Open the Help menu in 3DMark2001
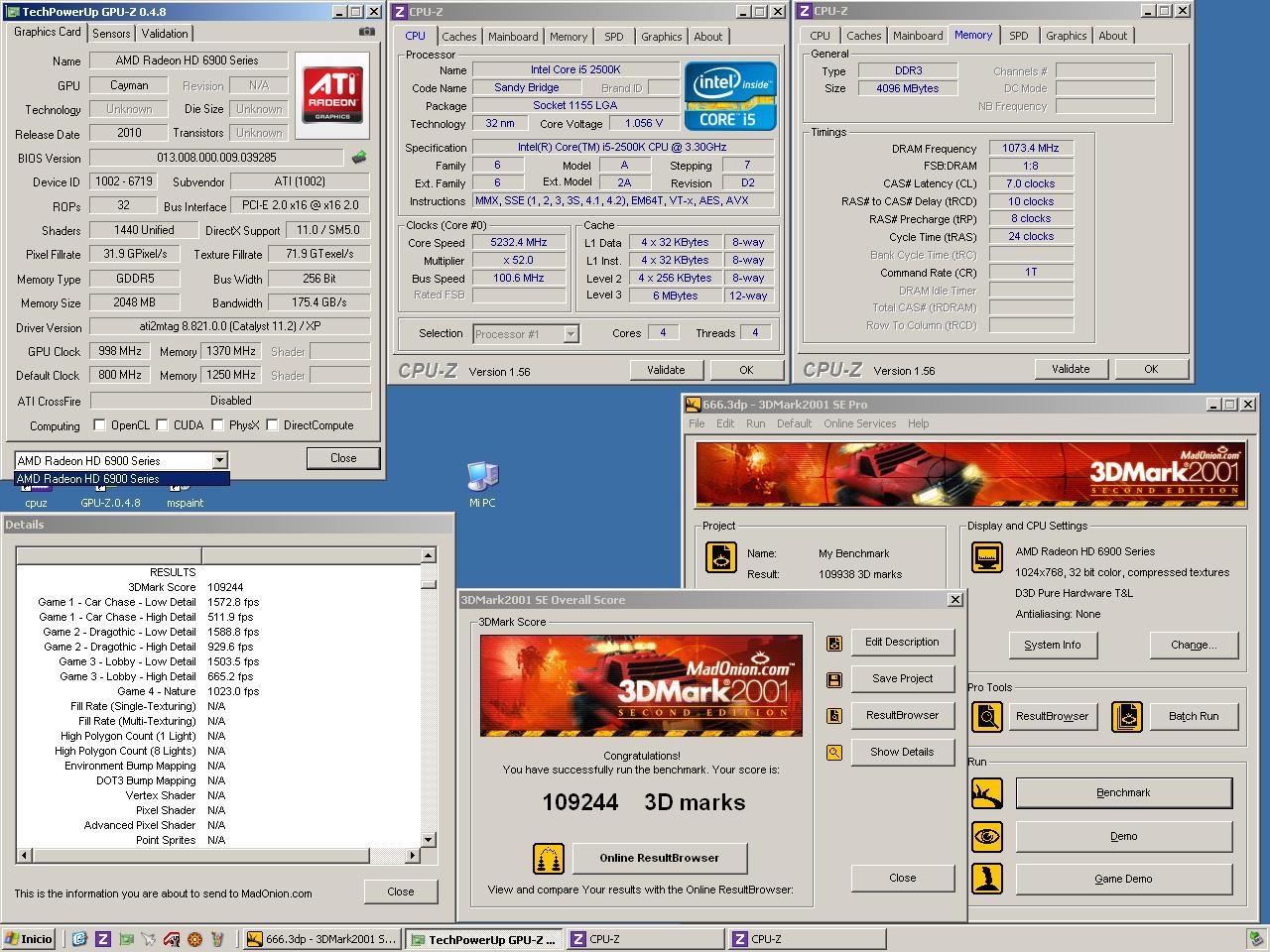Screen dimensions: 1270x952 [919, 423]
